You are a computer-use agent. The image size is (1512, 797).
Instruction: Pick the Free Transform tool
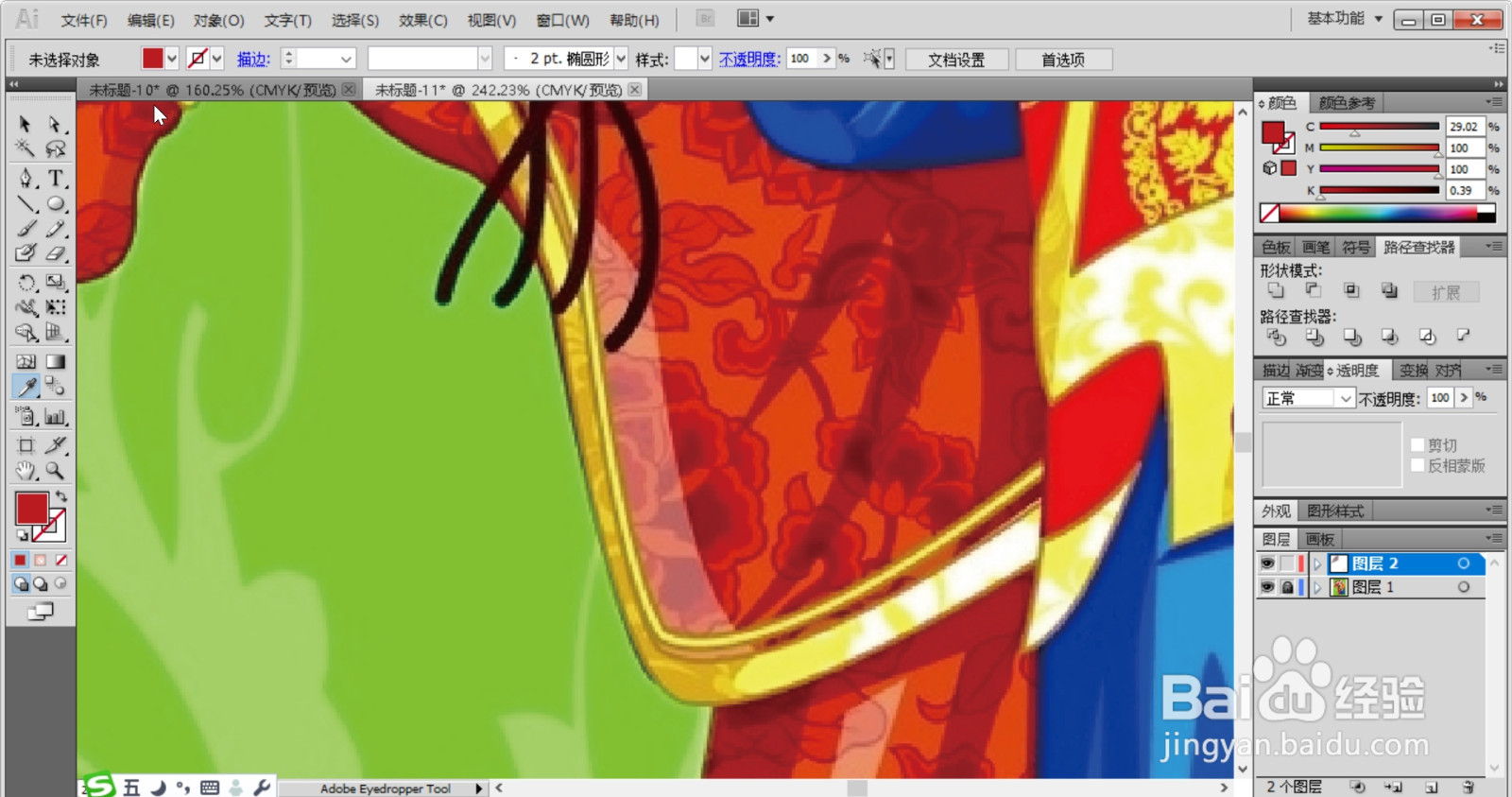[x=56, y=307]
